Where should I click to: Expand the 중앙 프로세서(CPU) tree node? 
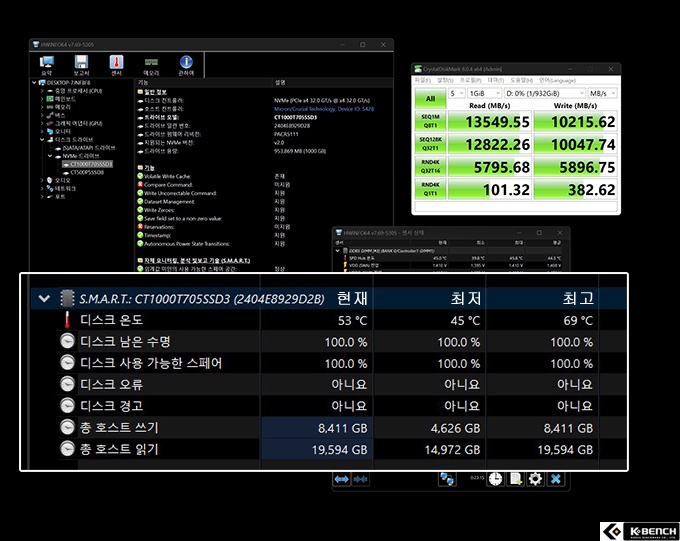tap(42, 91)
